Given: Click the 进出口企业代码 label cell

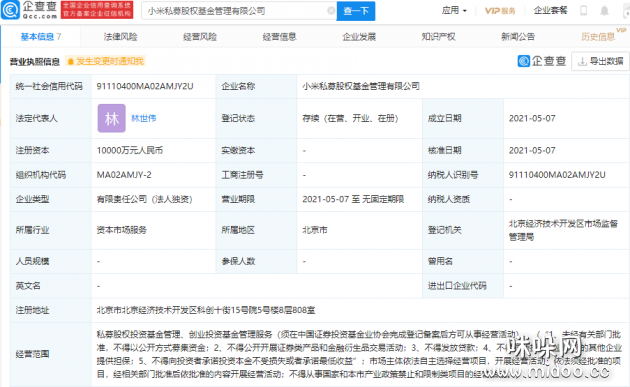Looking at the screenshot, I should (x=462, y=286).
